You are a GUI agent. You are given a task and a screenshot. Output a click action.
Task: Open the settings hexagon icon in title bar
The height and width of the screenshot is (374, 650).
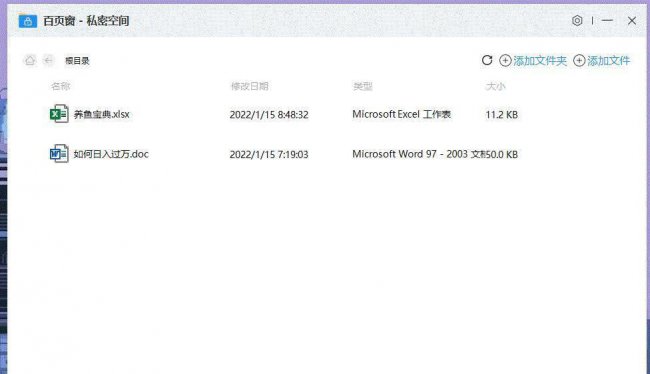coord(577,20)
